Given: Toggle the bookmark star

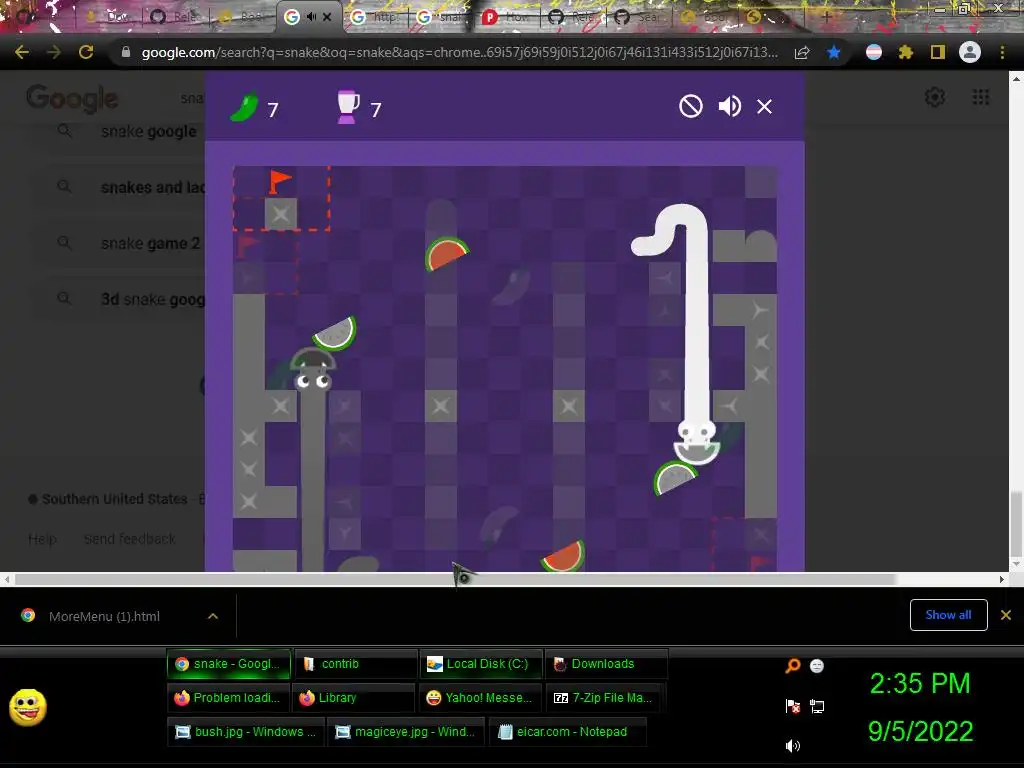Looking at the screenshot, I should point(833,52).
